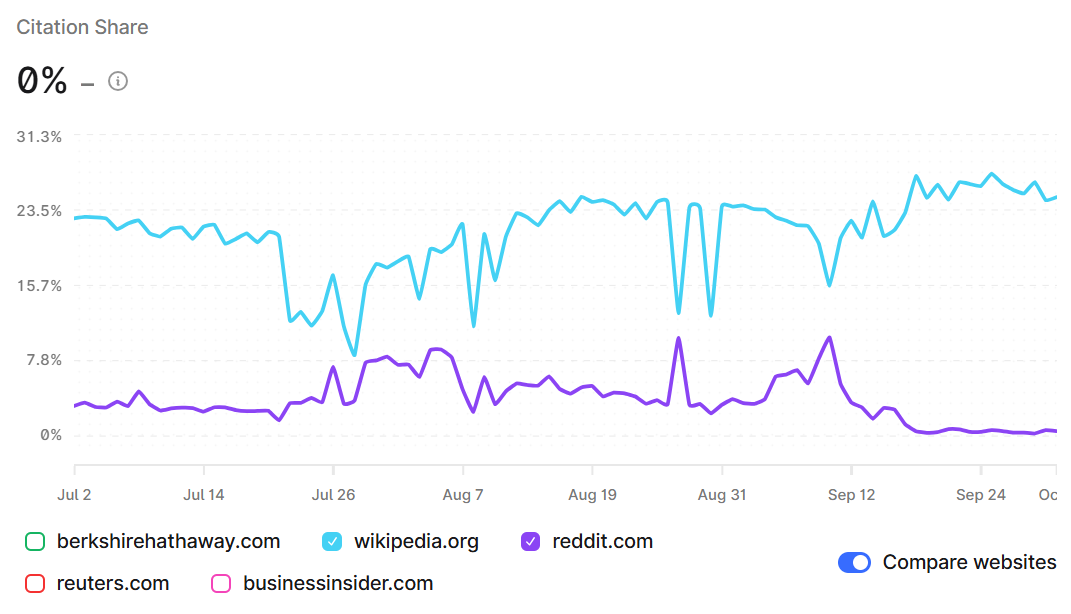The width and height of the screenshot is (1071, 614).
Task: Click the Sep 12 date on x-axis
Action: [851, 494]
